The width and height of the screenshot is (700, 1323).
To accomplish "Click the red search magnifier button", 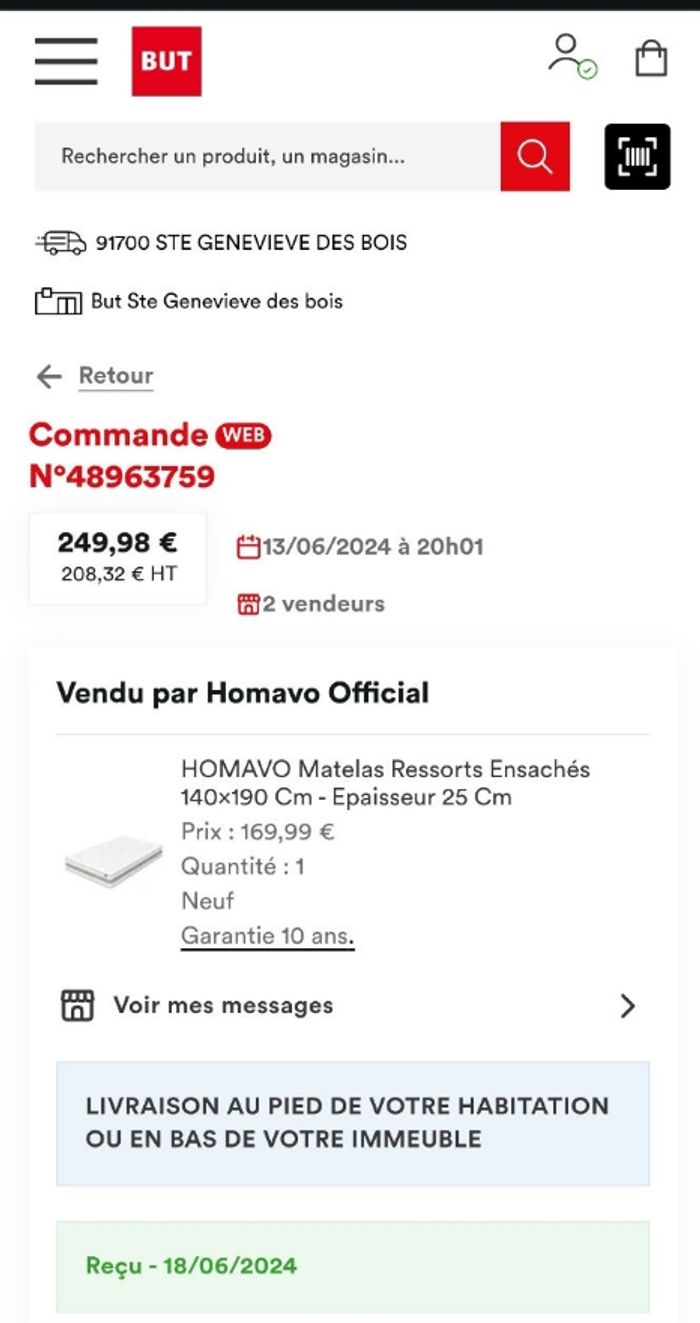I will click(x=535, y=156).
